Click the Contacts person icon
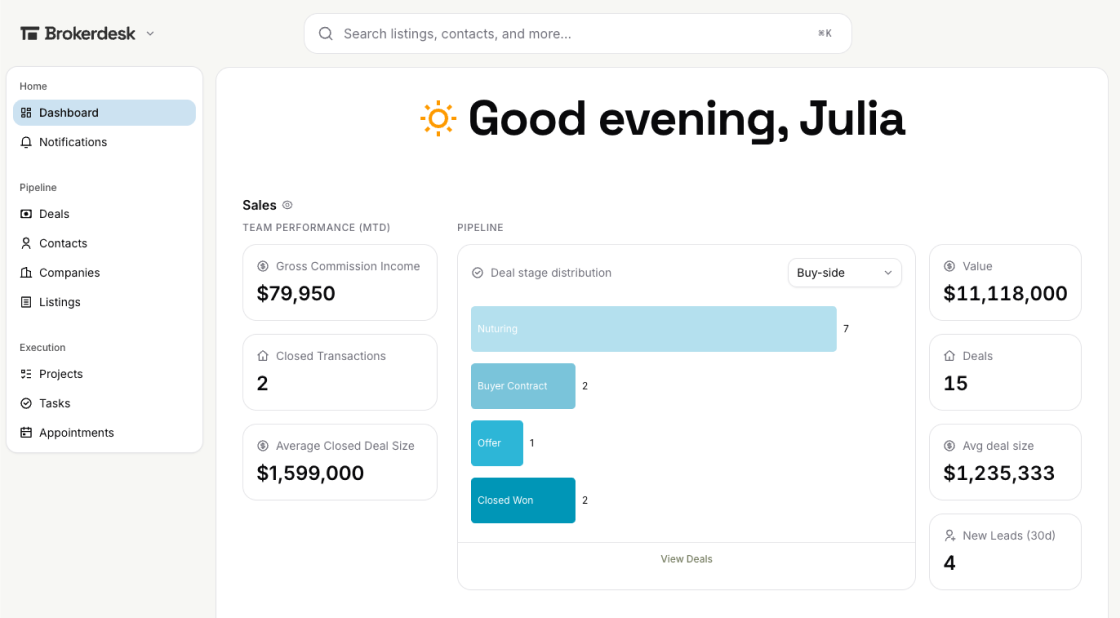Viewport: 1120px width, 618px height. coord(24,243)
